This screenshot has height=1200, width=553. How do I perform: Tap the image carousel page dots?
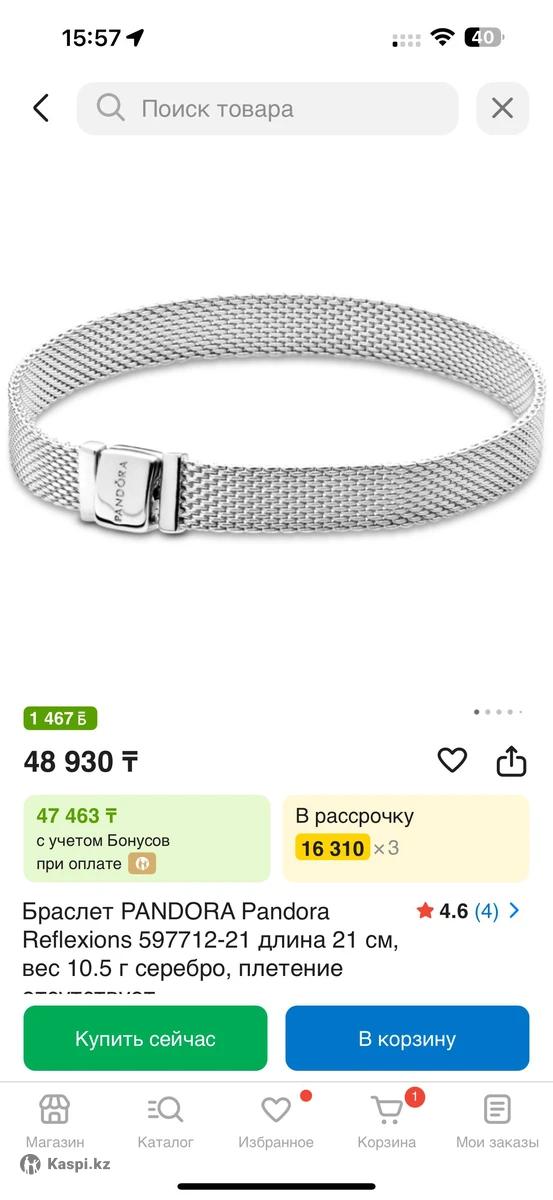[x=497, y=712]
